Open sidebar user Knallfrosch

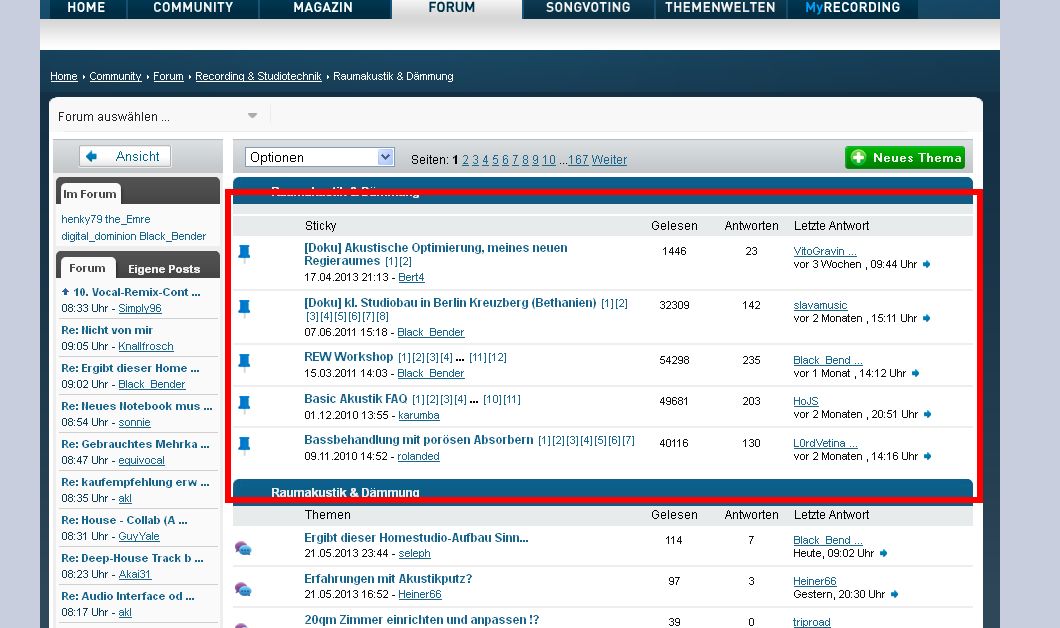146,347
